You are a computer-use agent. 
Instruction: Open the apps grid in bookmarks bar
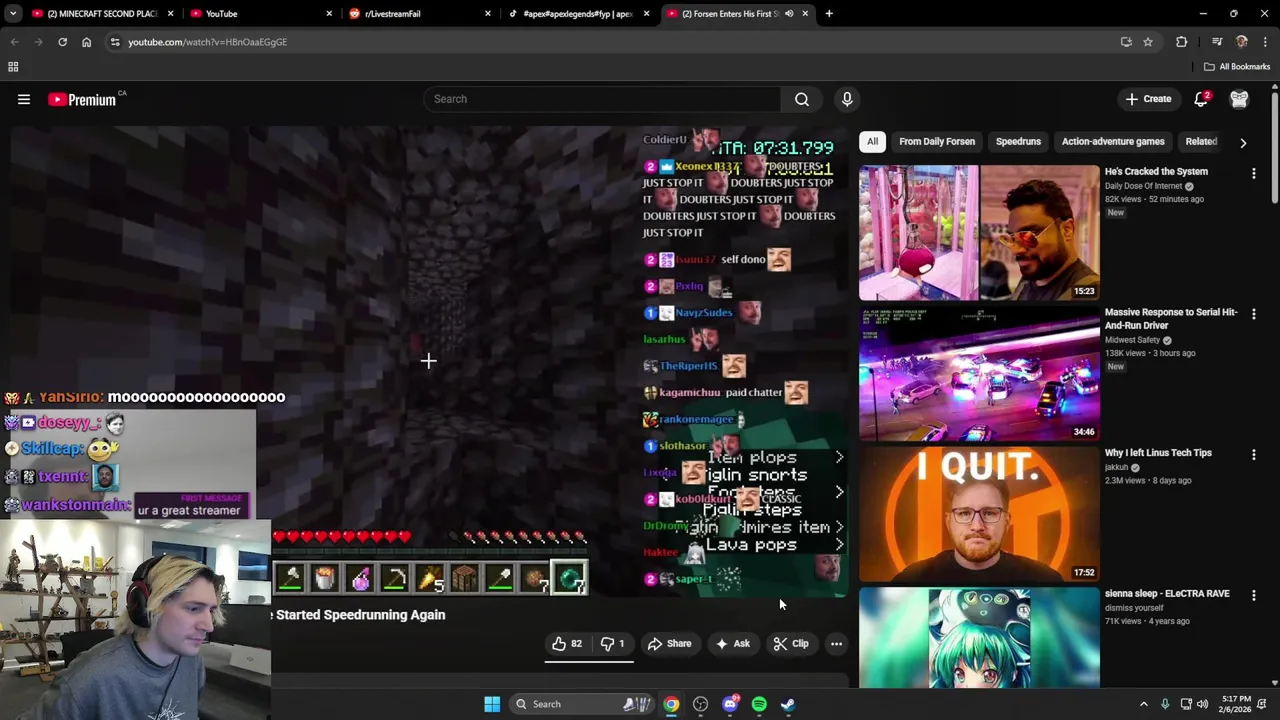pos(13,67)
